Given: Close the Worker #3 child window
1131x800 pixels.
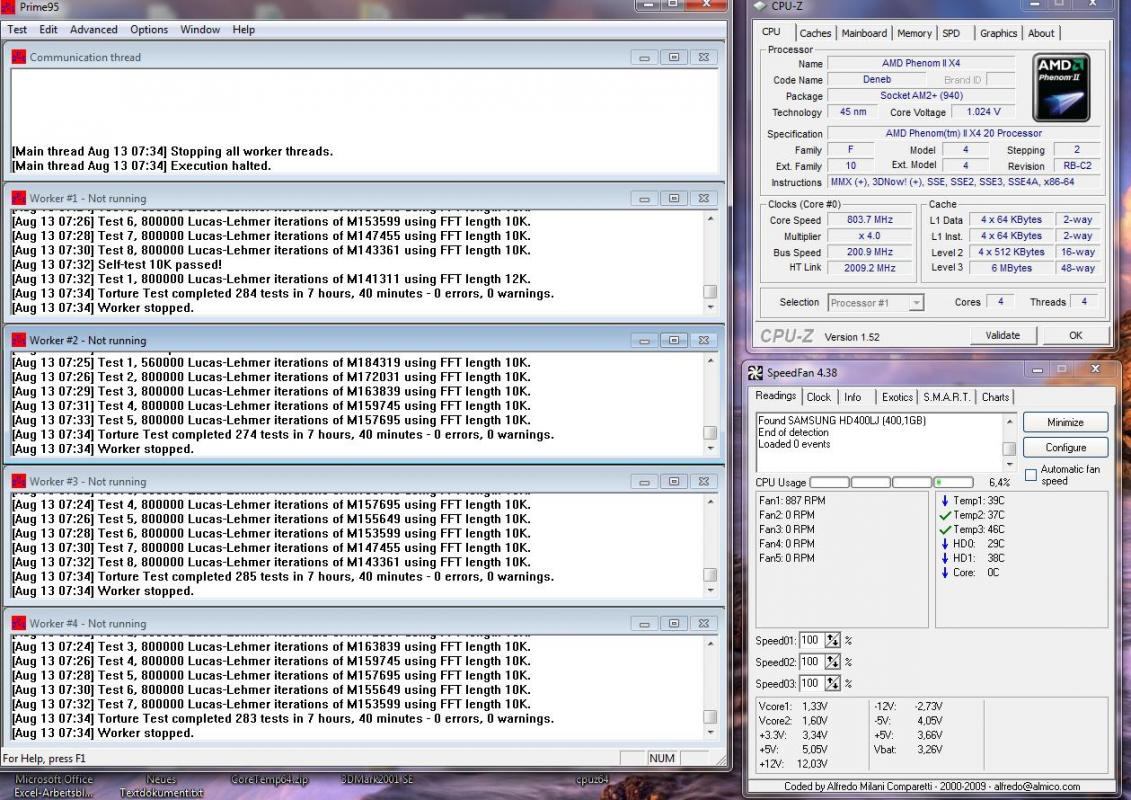Looking at the screenshot, I should tap(703, 481).
